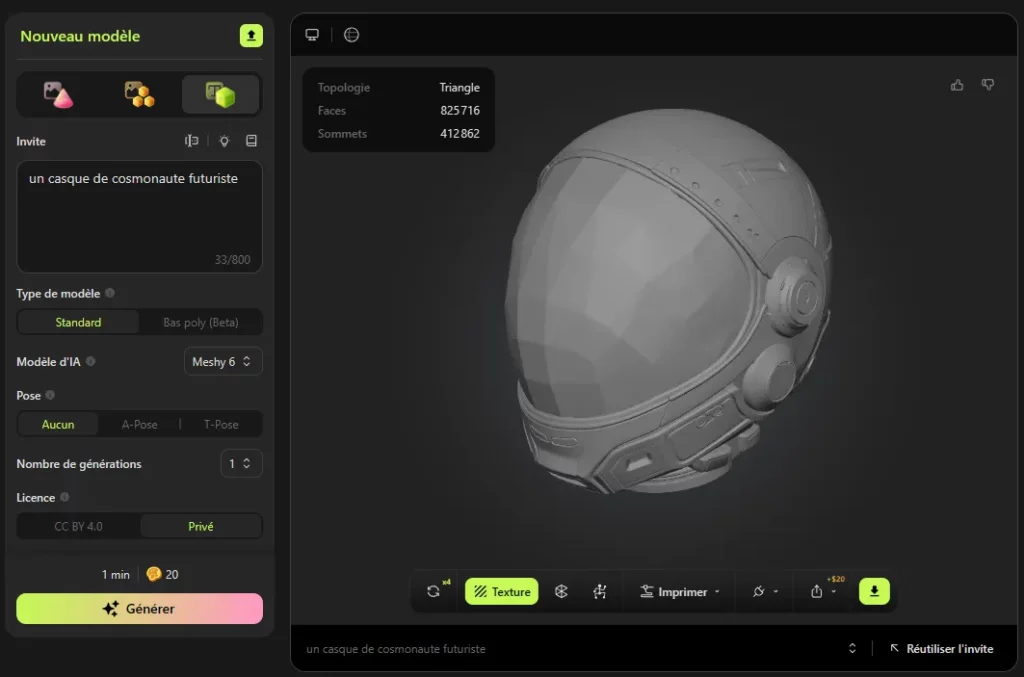1024x677 pixels.
Task: Open the prompt ideas lightbulb icon
Action: [x=223, y=141]
